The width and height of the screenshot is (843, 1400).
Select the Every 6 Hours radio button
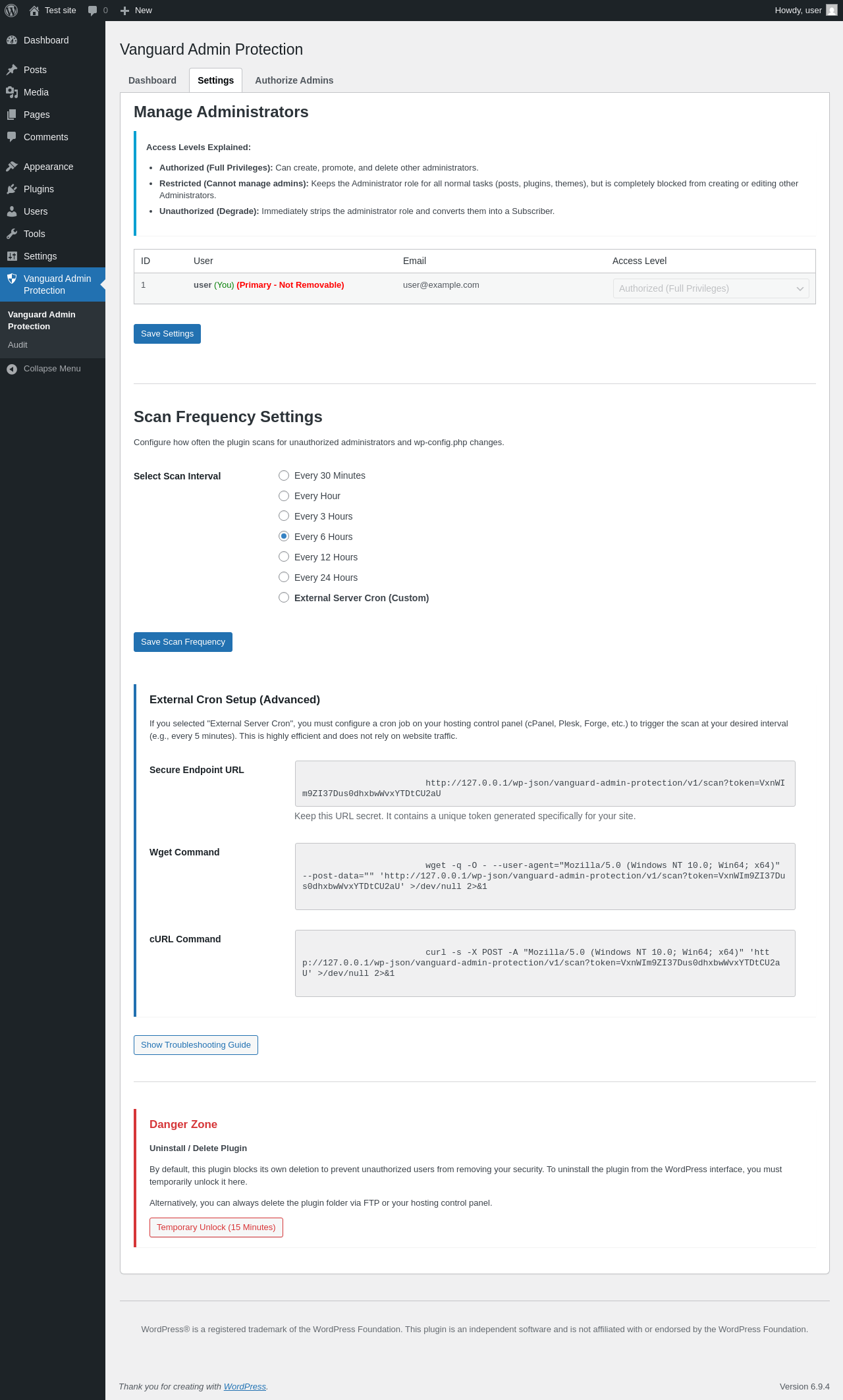284,537
